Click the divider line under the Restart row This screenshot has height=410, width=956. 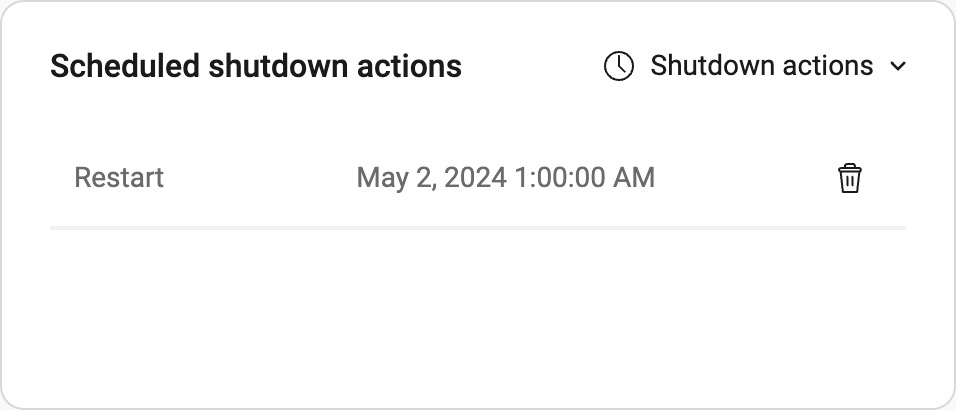pos(478,228)
